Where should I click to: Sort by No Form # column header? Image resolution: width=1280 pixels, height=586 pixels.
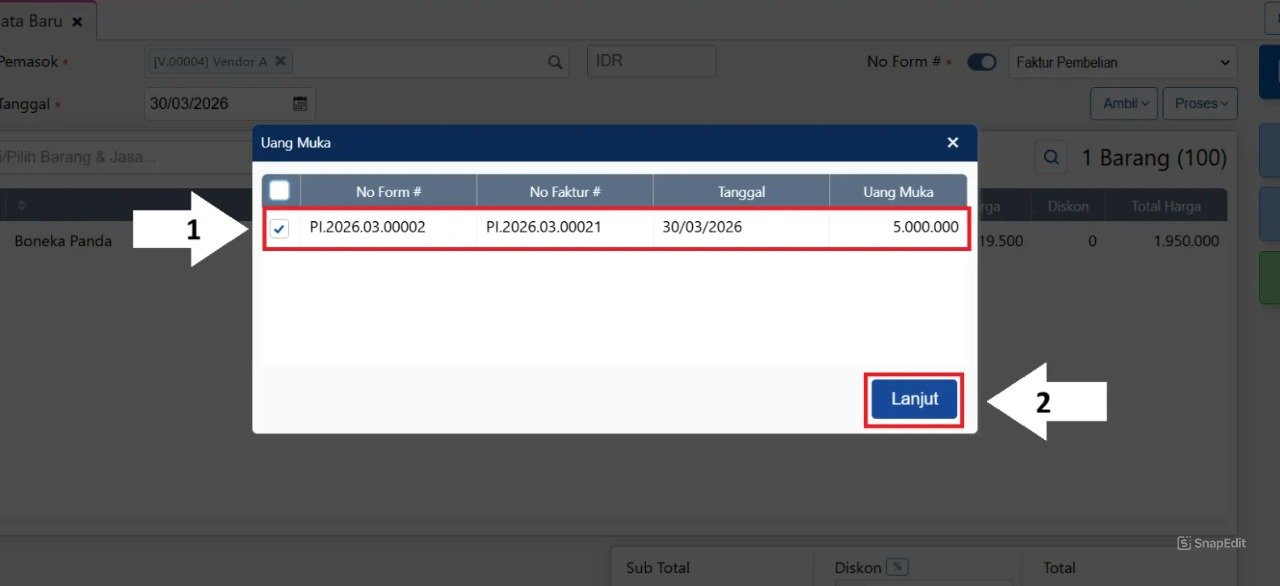(x=388, y=191)
